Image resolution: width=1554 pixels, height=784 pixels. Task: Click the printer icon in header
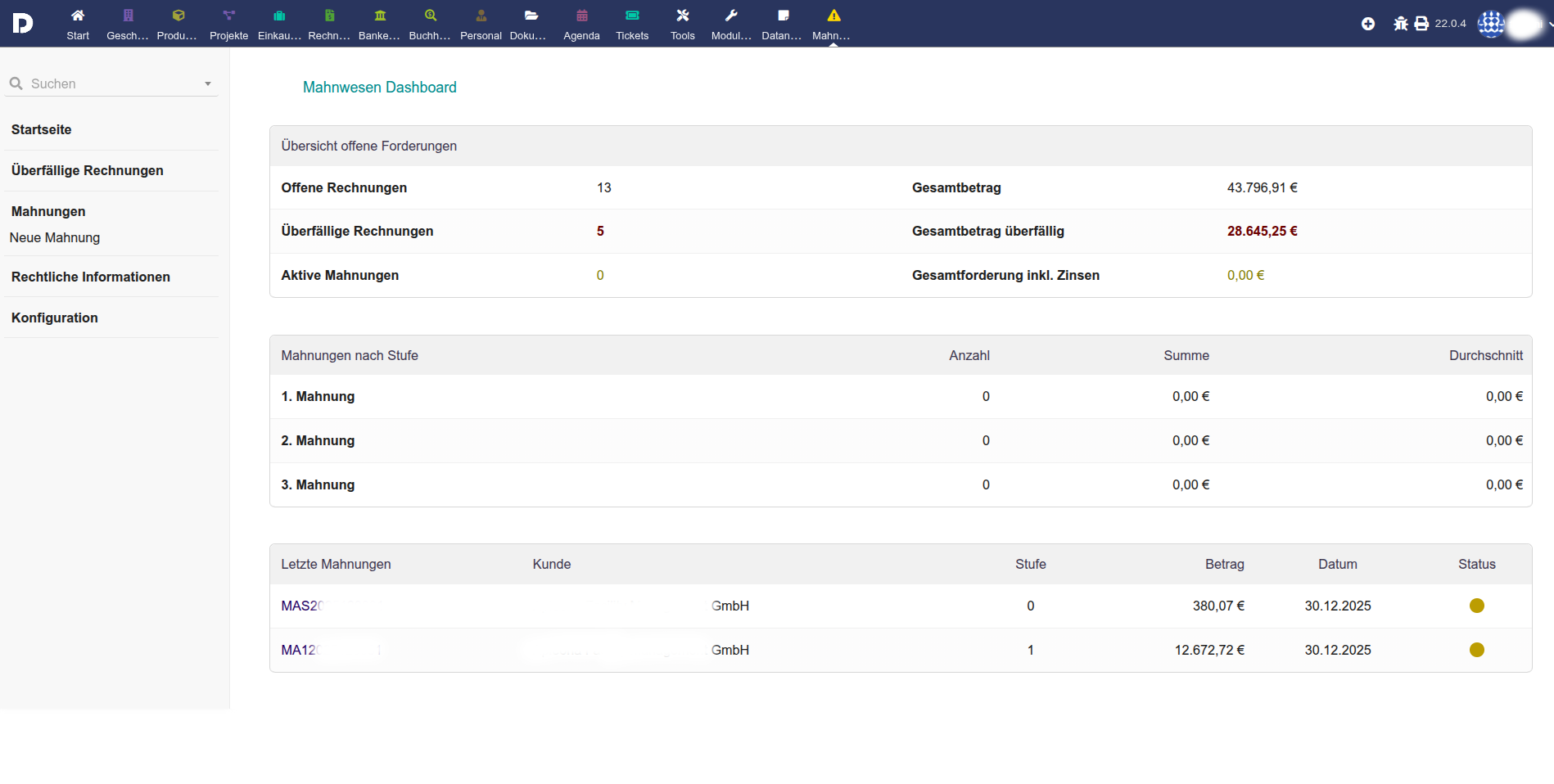(1421, 24)
